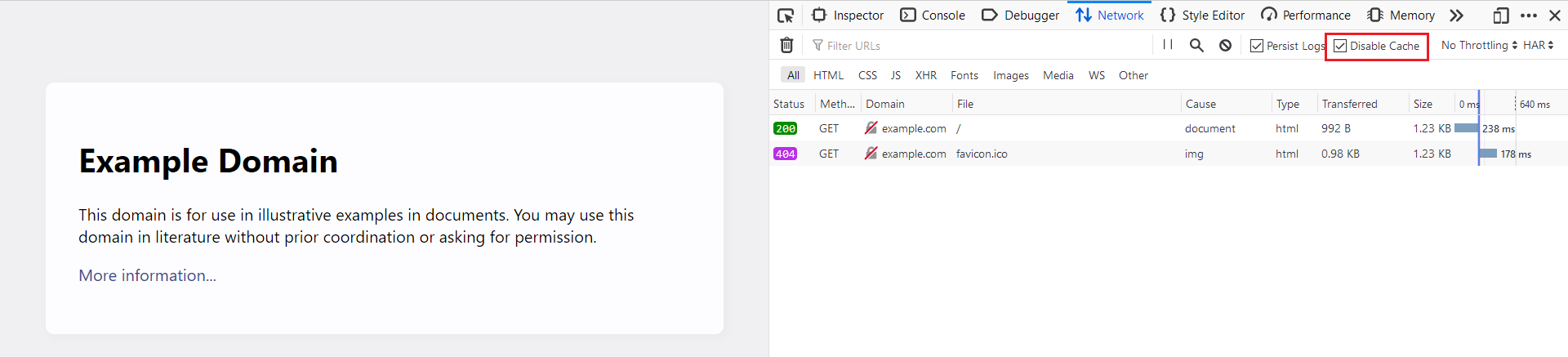Screen dimensions: 1568x357
Task: Pause network recording
Action: pyautogui.click(x=1168, y=45)
